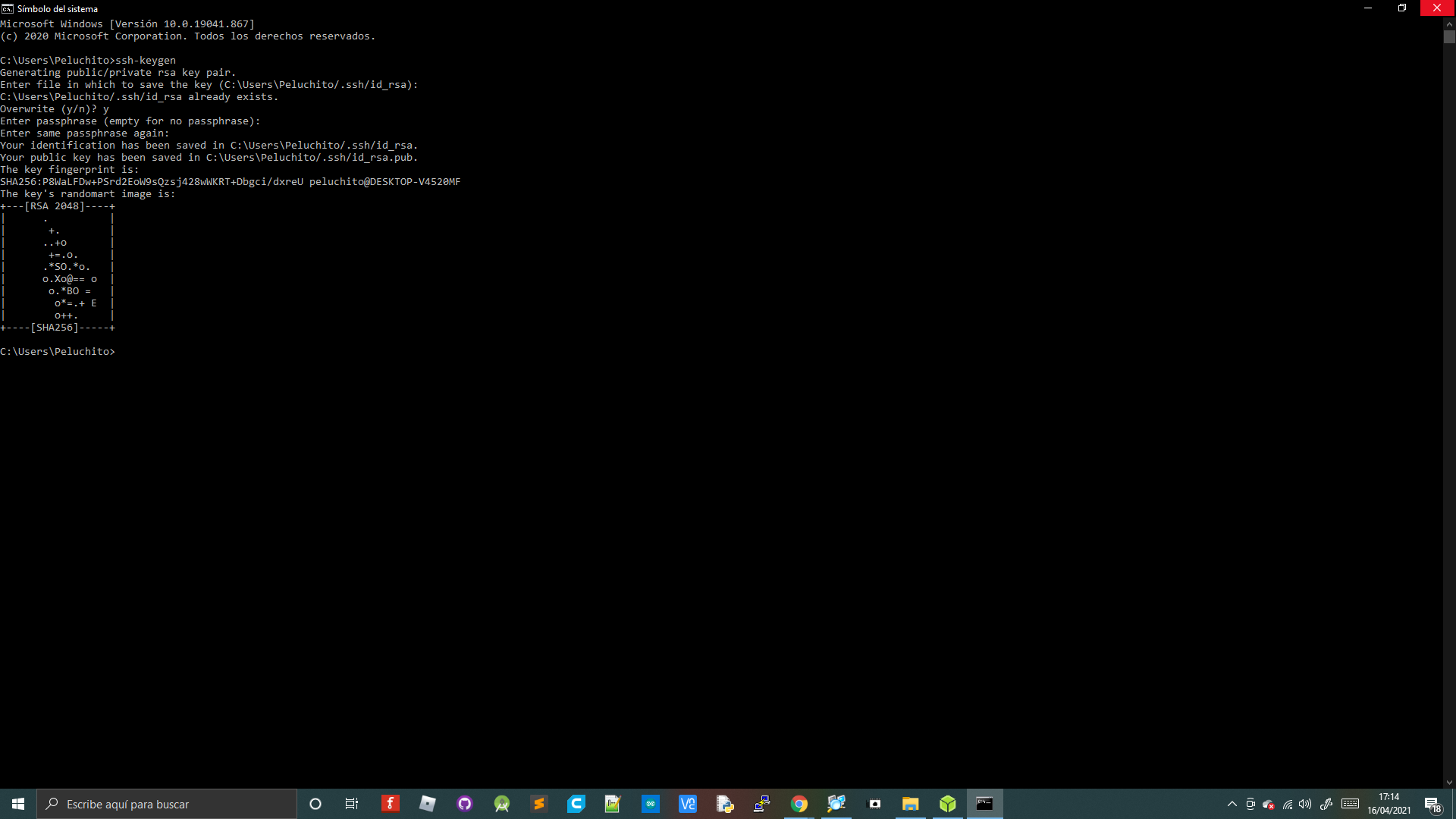Open Sublime Text from the taskbar
This screenshot has width=1456, height=819.
tap(539, 804)
